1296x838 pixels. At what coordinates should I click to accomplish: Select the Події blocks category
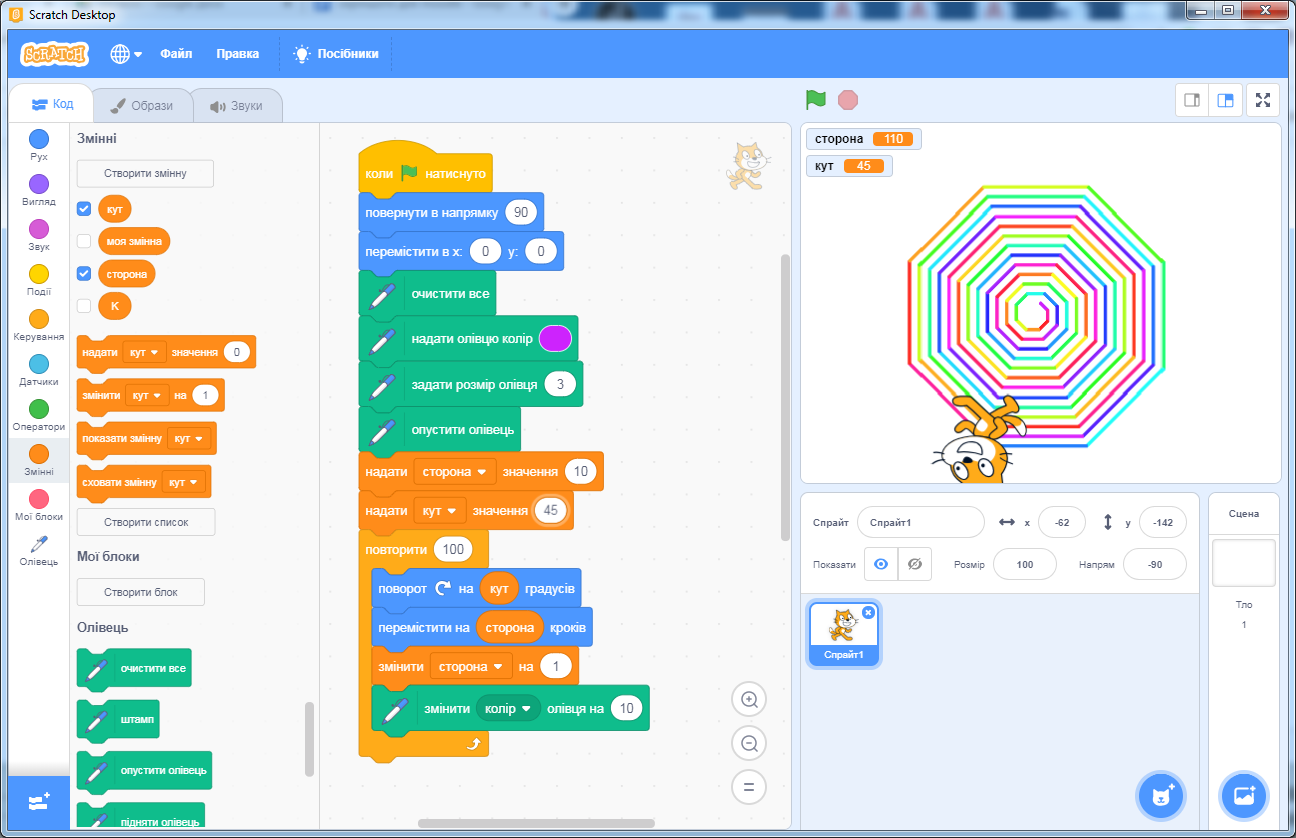coord(39,281)
